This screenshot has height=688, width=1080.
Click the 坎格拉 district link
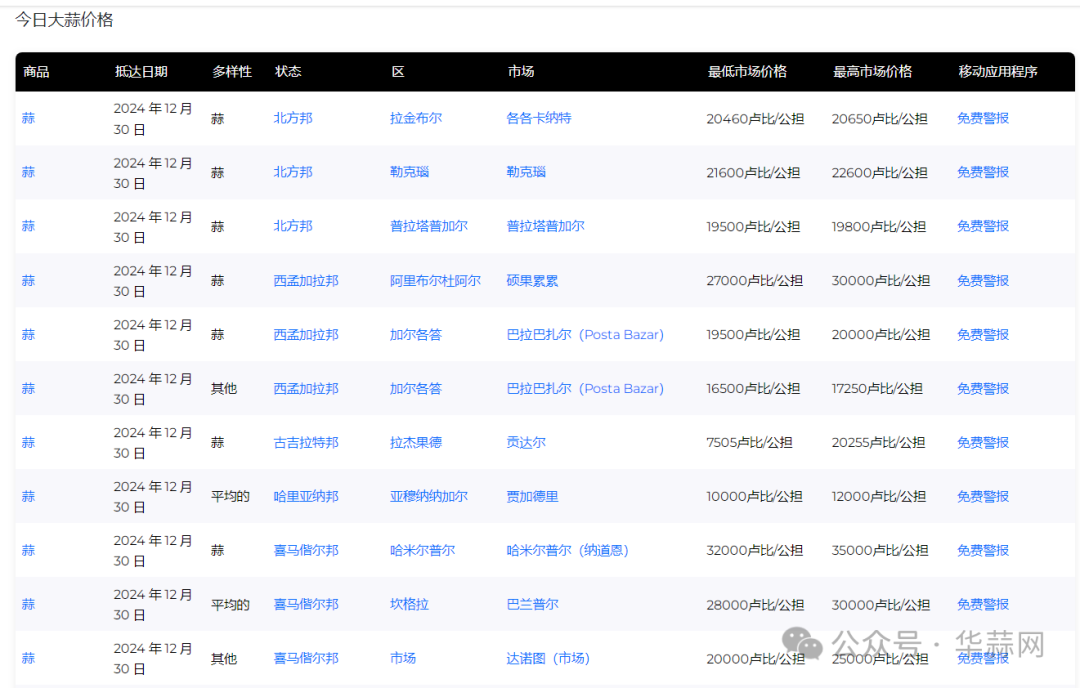click(409, 604)
